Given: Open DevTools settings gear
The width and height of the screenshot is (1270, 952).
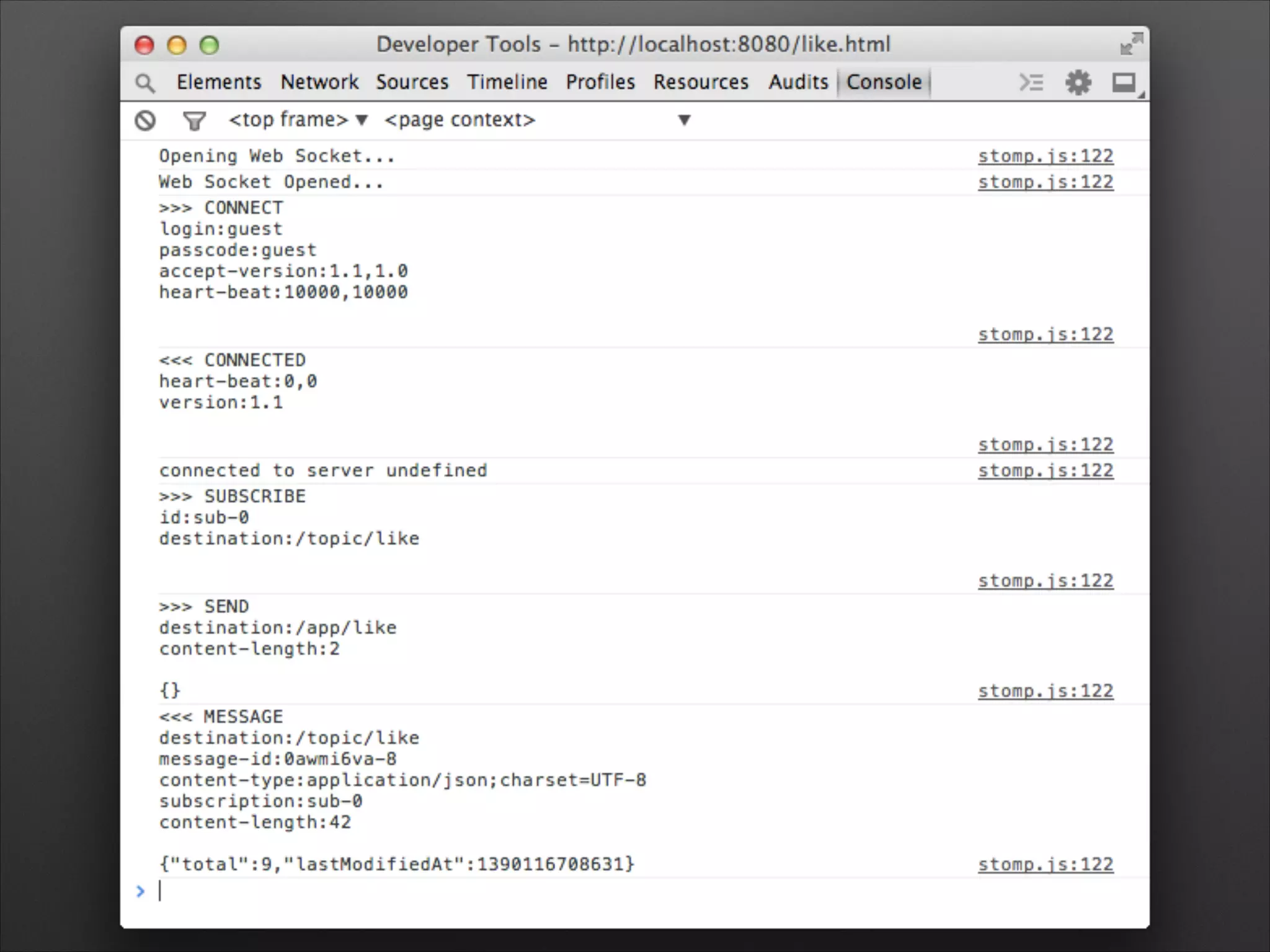Looking at the screenshot, I should (x=1078, y=82).
